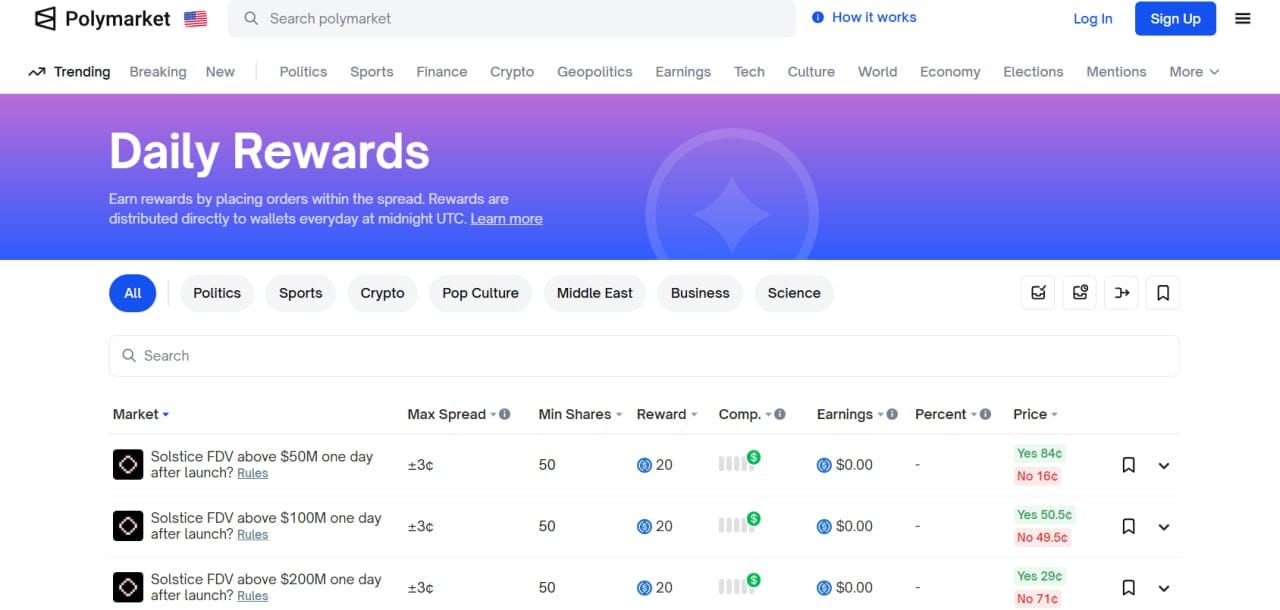Click the Sign Up button
1280x610 pixels.
pyautogui.click(x=1175, y=19)
